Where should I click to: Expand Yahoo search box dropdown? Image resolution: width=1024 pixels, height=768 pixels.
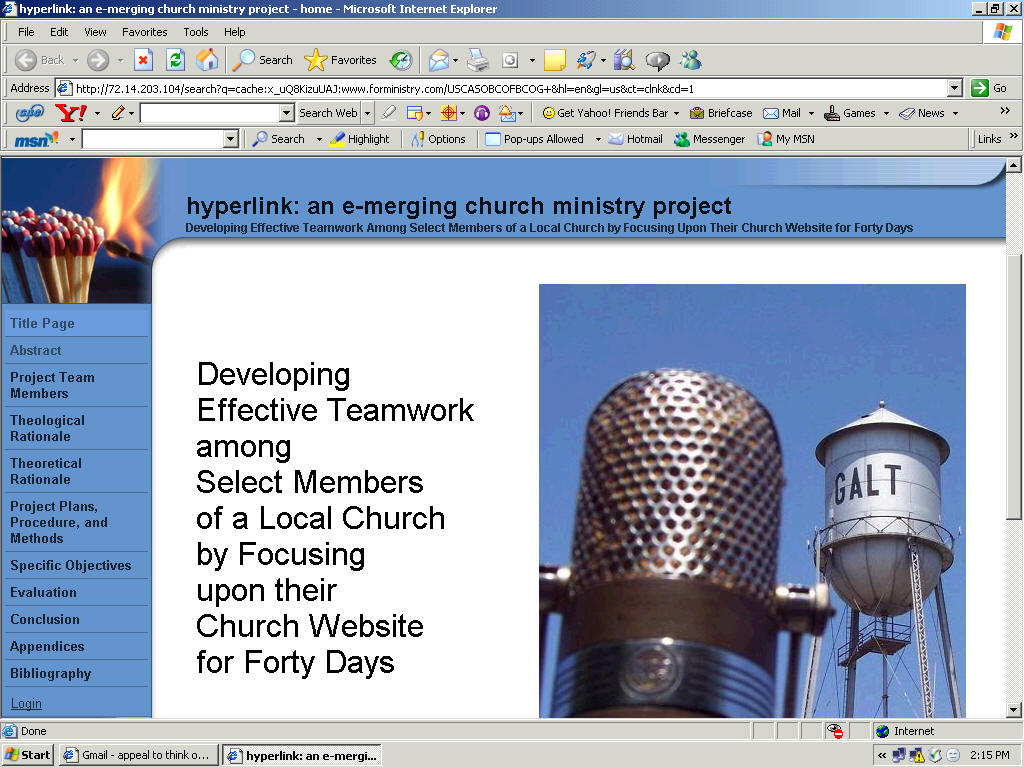pos(286,113)
